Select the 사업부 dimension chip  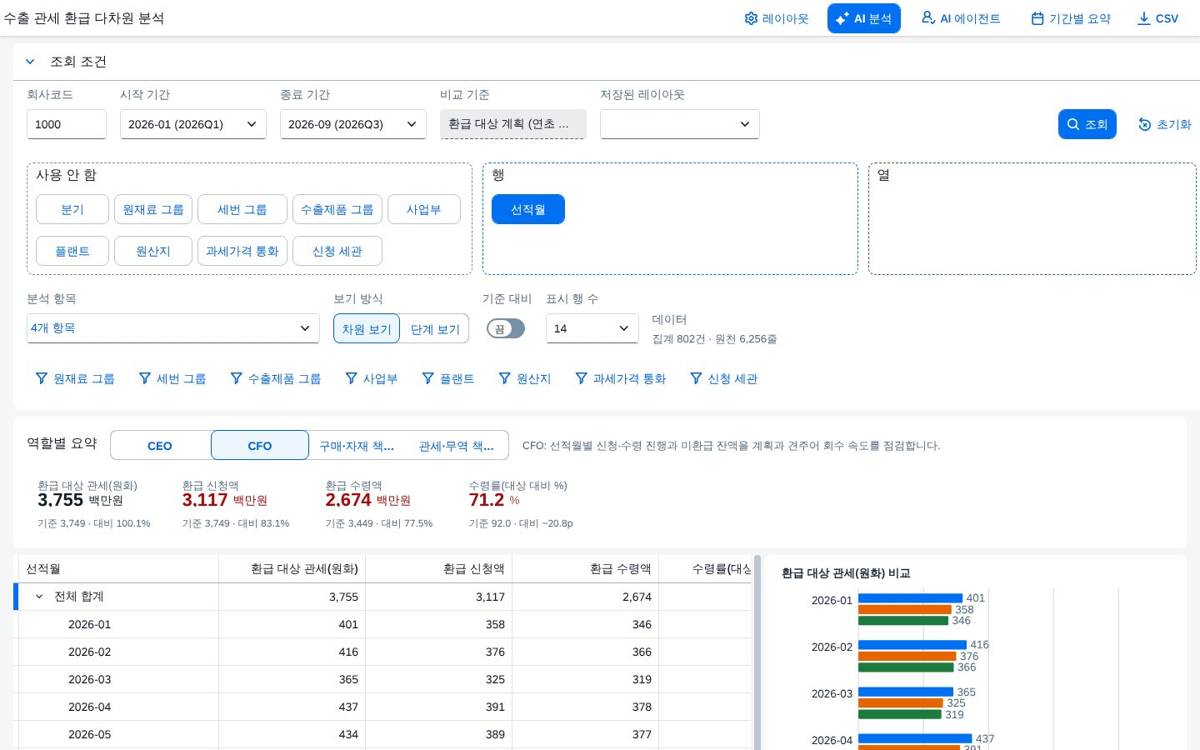pyautogui.click(x=424, y=210)
